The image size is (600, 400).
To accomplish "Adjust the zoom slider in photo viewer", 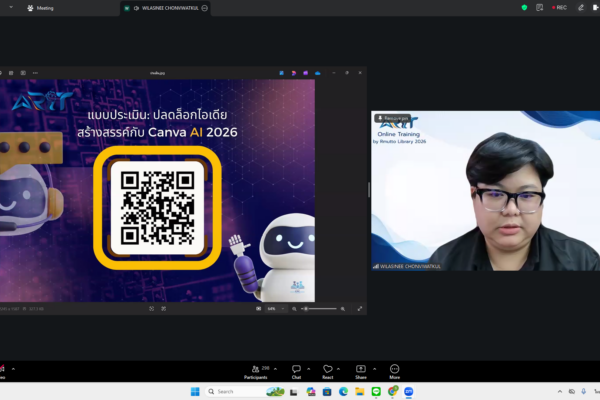I will point(319,309).
